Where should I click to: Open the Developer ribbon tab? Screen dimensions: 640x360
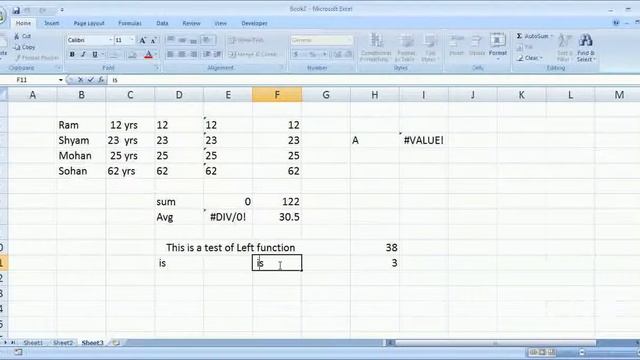[254, 23]
